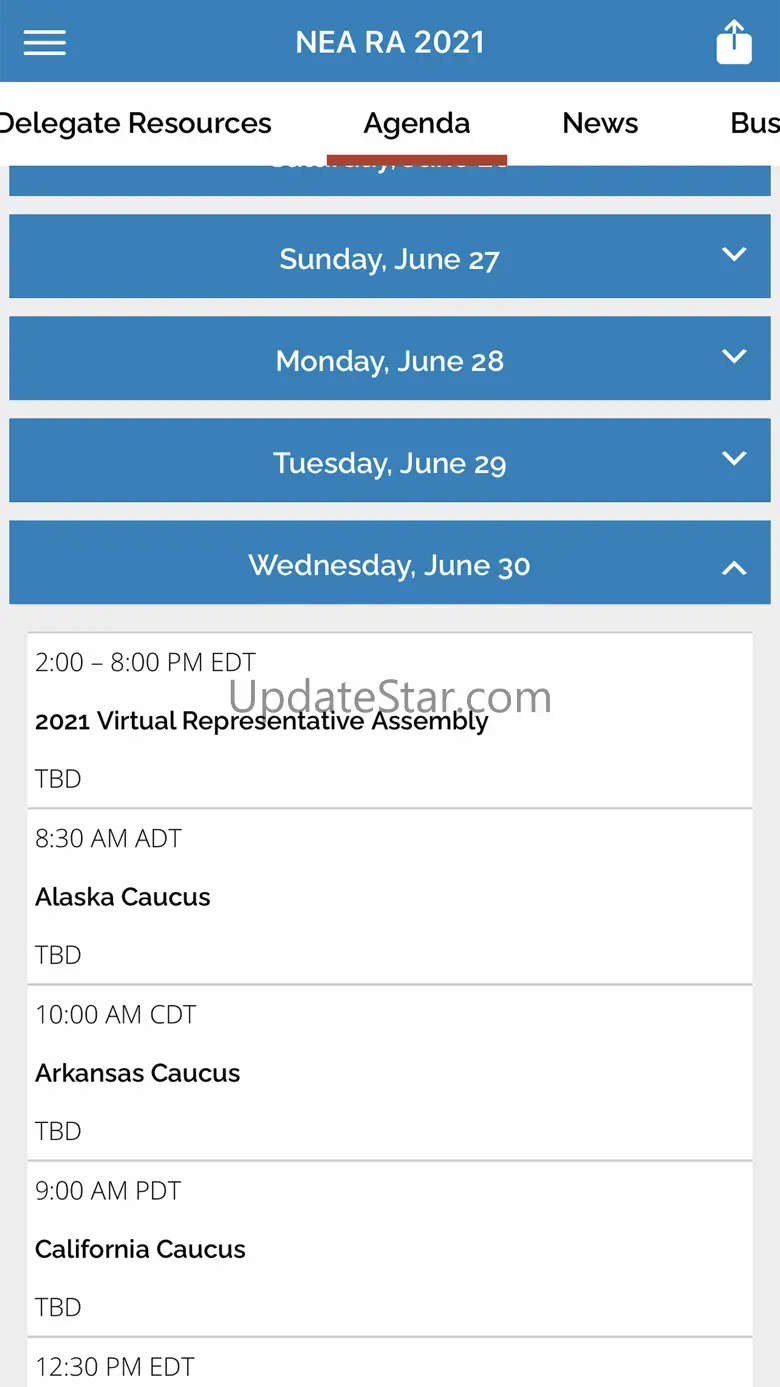Open the hamburger menu
The width and height of the screenshot is (780, 1387).
(x=45, y=42)
